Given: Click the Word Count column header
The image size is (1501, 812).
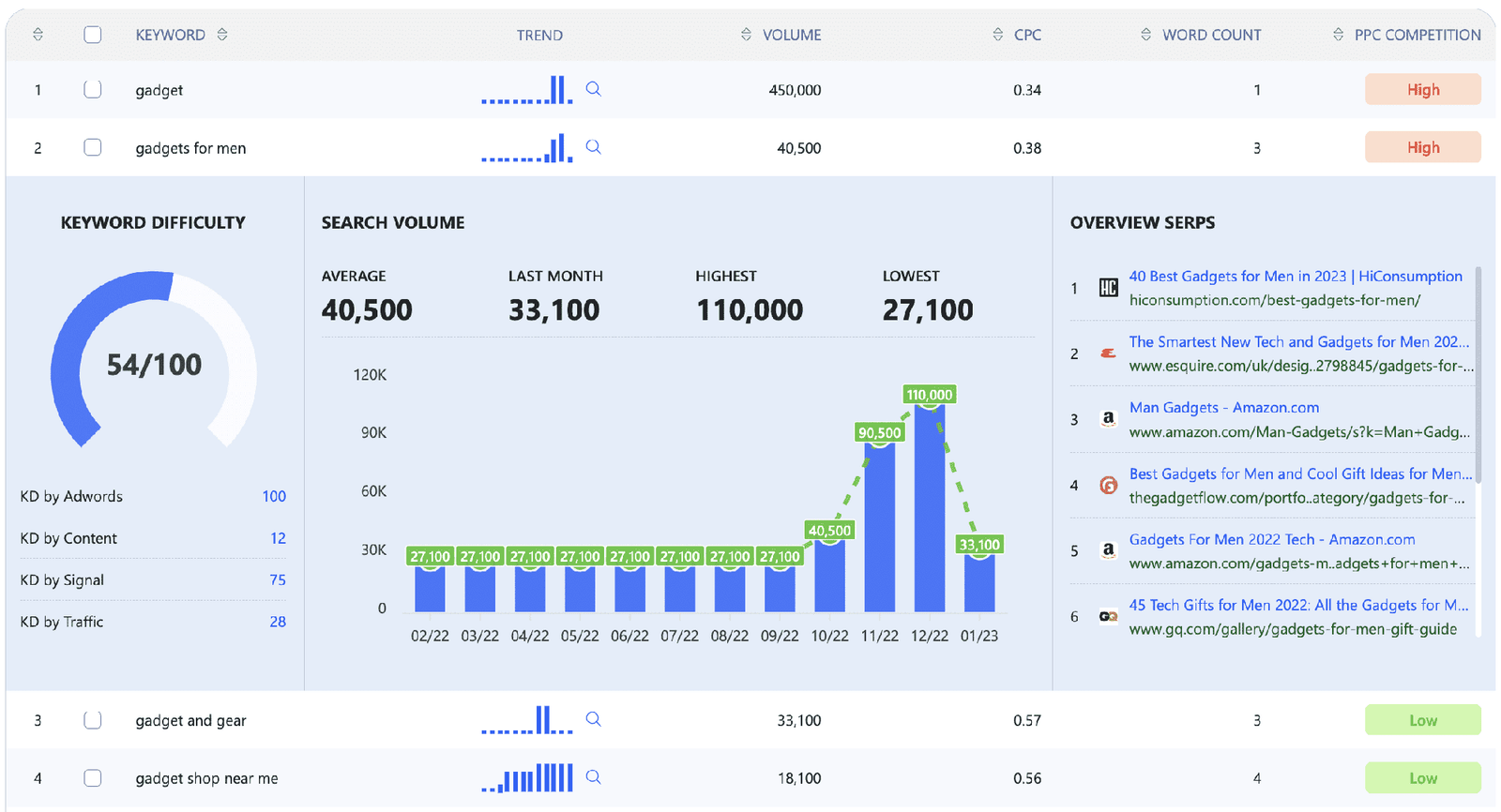Looking at the screenshot, I should tap(1211, 35).
